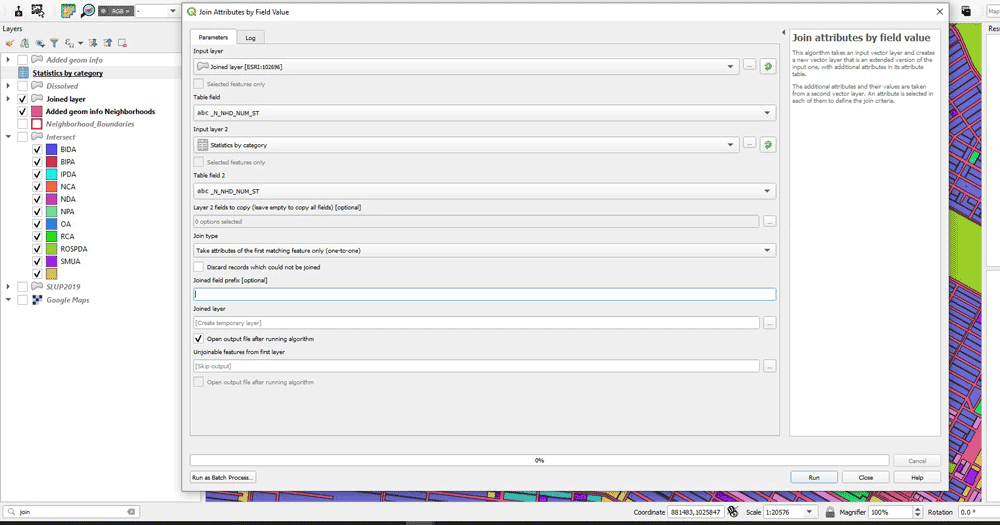
Task: Open the Table field dropdown
Action: pyautogui.click(x=484, y=113)
